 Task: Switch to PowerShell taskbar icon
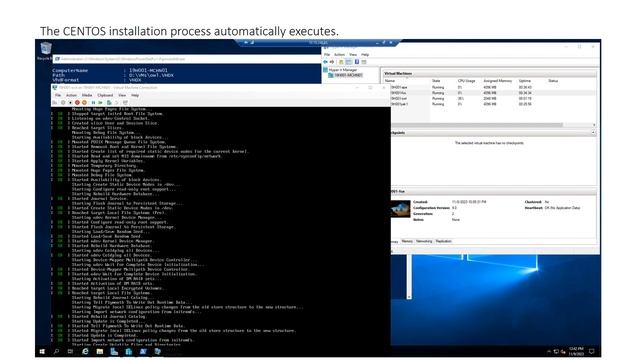coord(143,351)
